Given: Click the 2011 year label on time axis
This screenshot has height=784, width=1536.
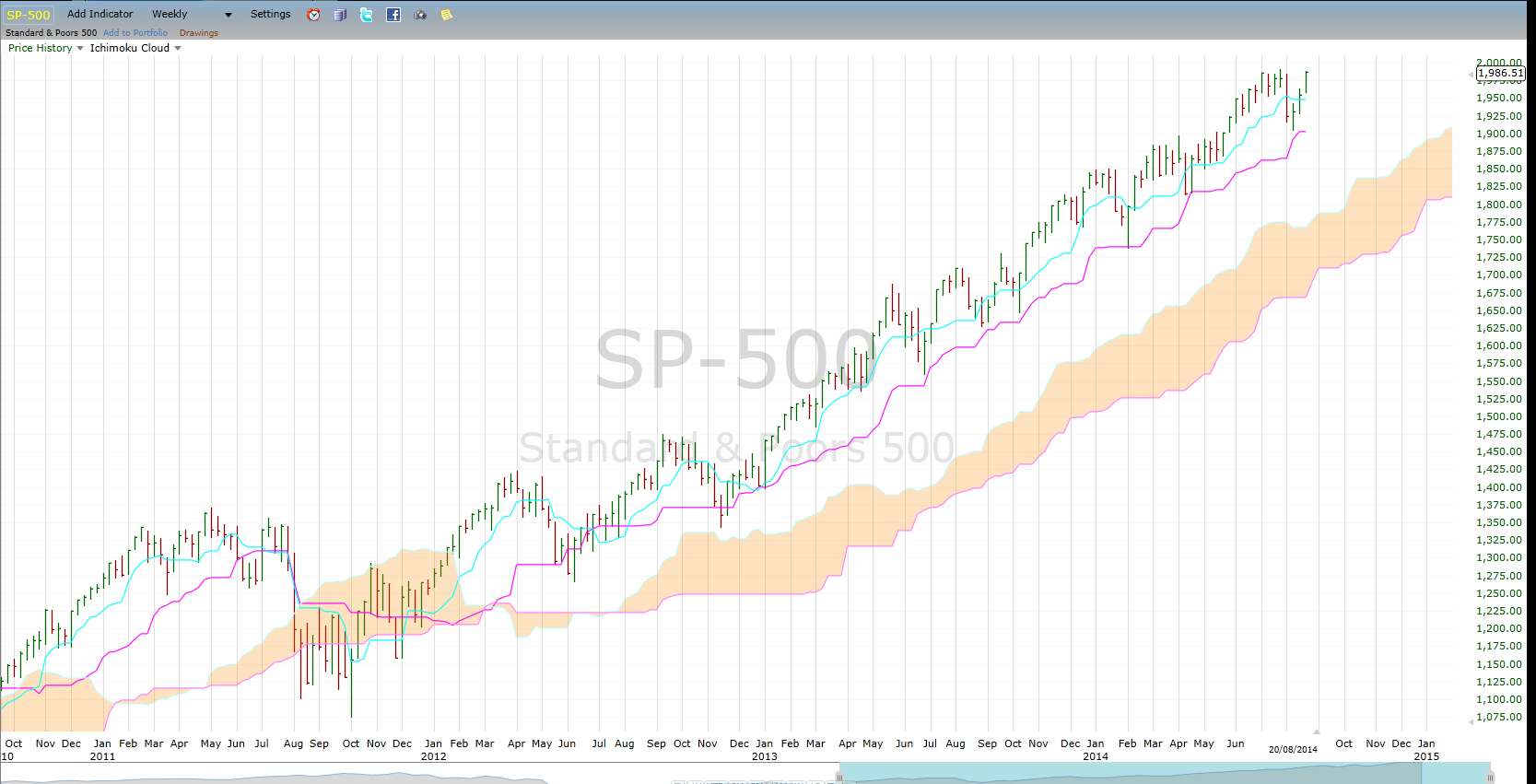Looking at the screenshot, I should click(x=102, y=756).
